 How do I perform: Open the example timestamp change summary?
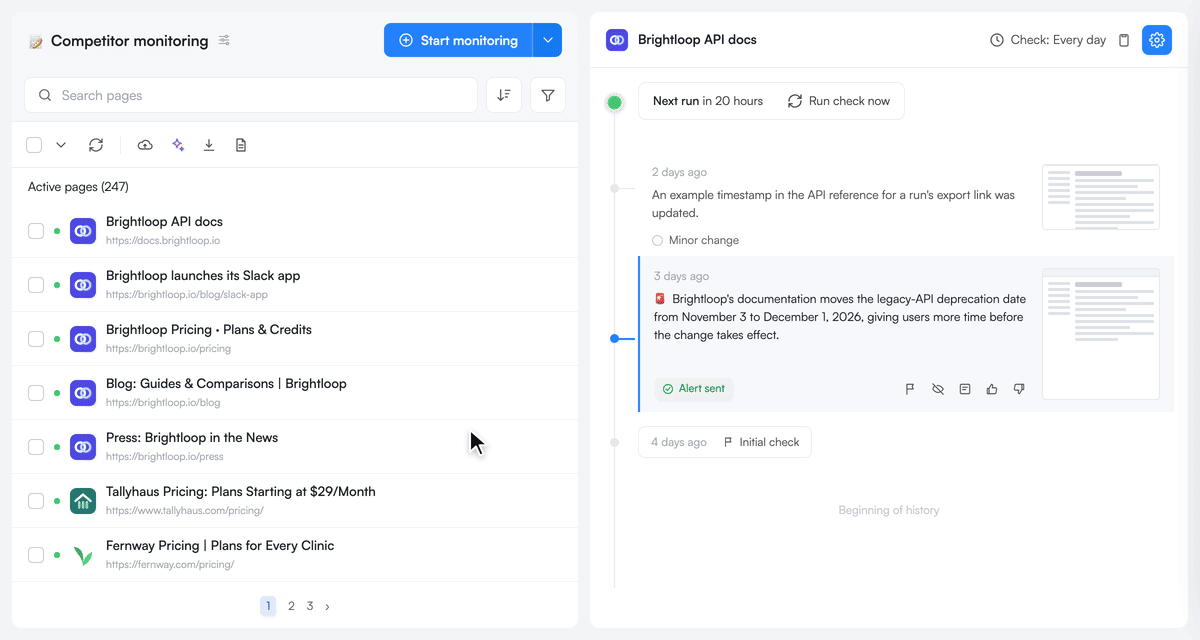[833, 204]
